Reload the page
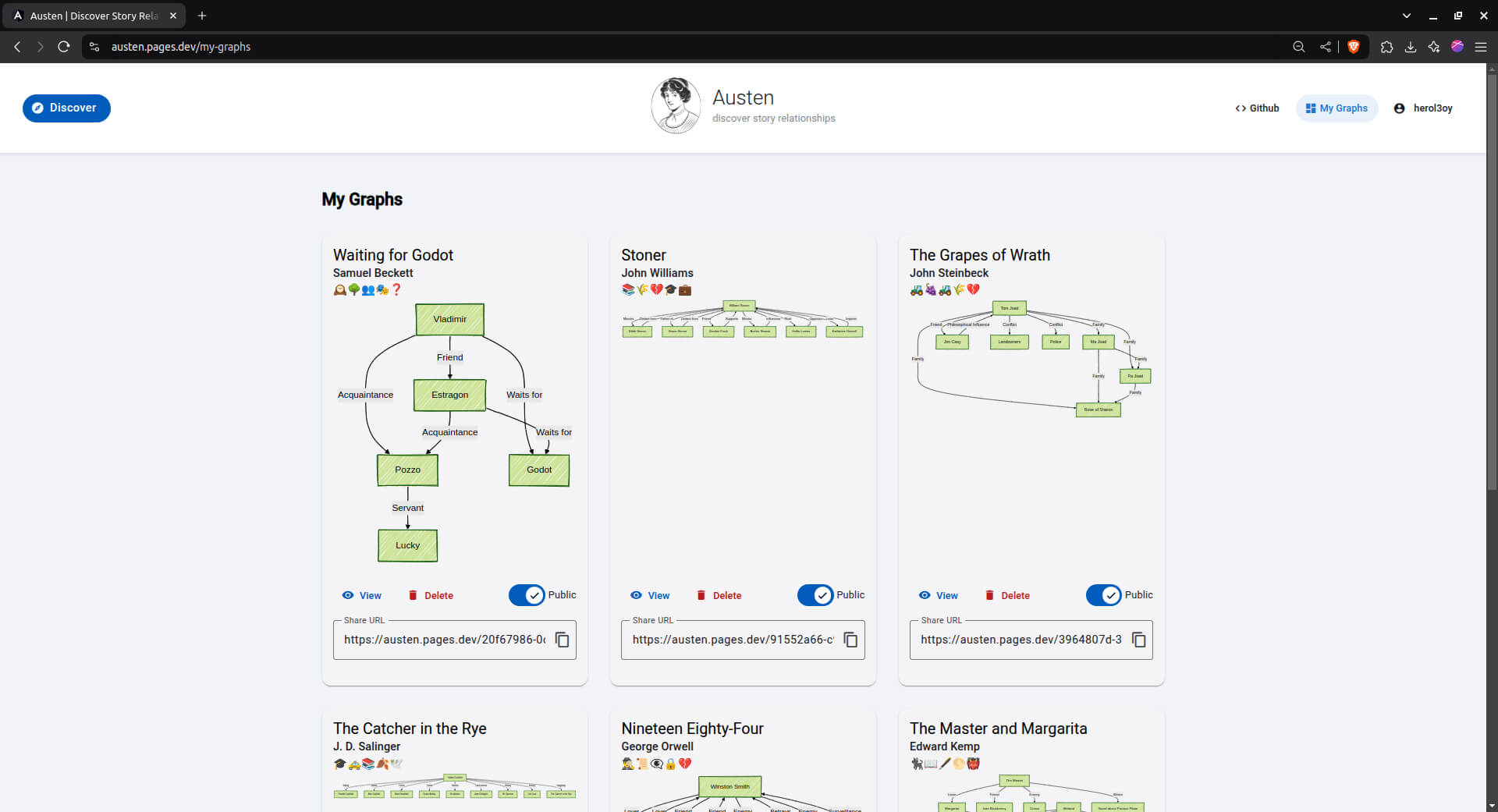 pos(64,47)
